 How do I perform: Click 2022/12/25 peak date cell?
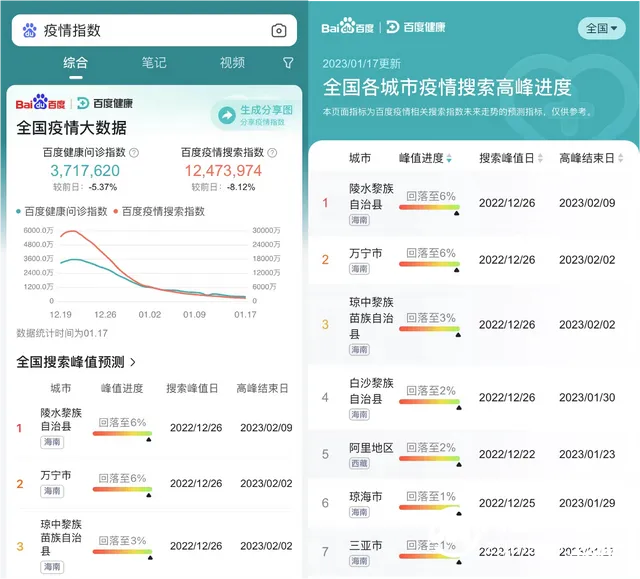point(507,503)
